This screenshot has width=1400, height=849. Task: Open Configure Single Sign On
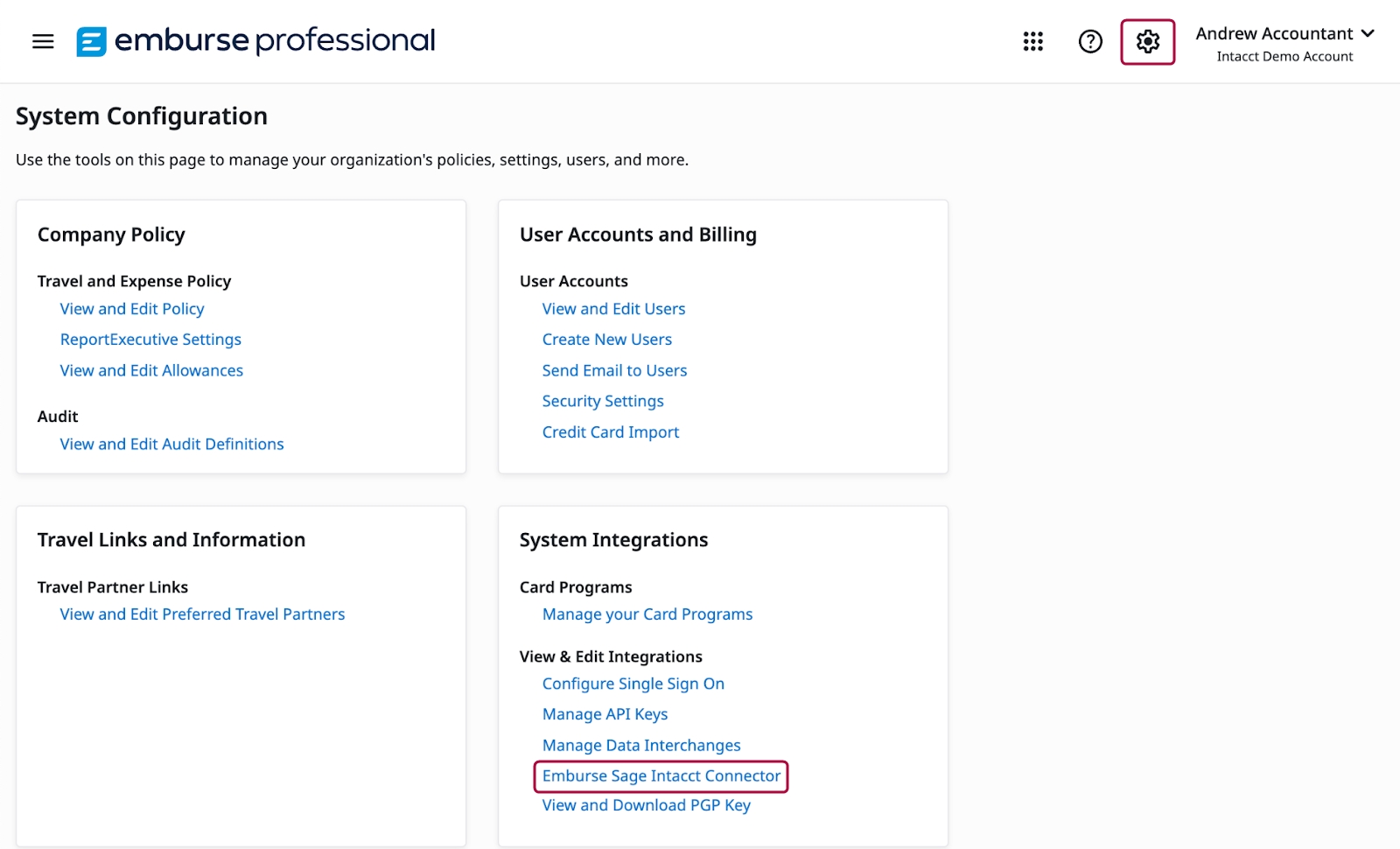coord(633,684)
